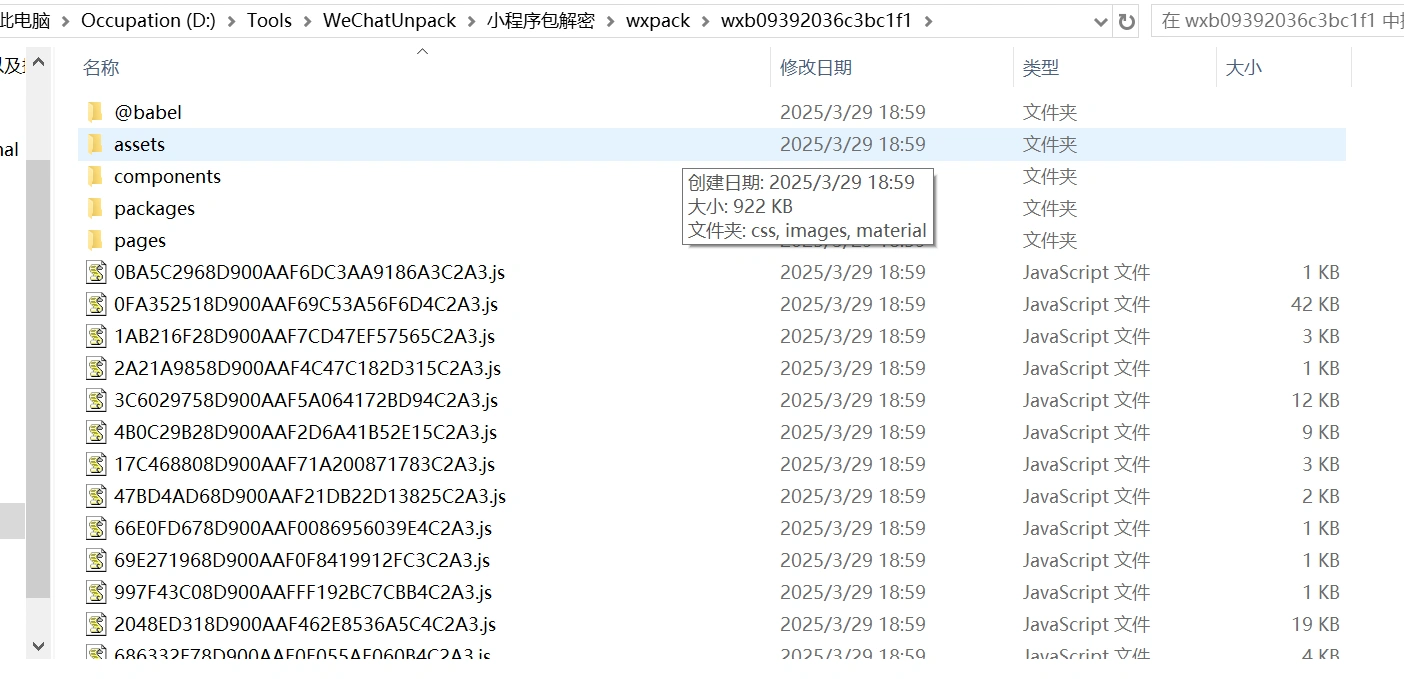
Task: Click the 0BA5C2968D900AAF6DC3AA9186A3C2A3.js file icon
Action: pos(96,272)
